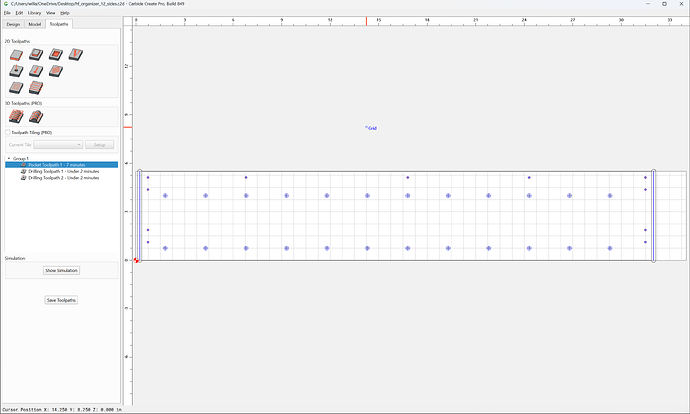Select the Contour toolpath icon with red edge
Viewport: 690px width, 414px height.
(x=16, y=55)
